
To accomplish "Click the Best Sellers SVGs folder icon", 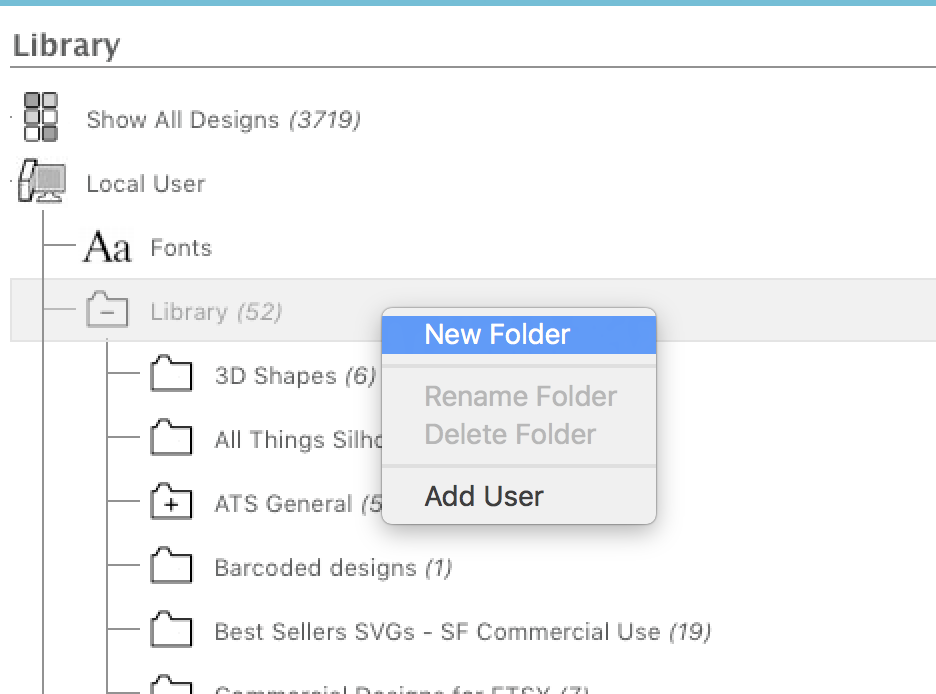I will [x=171, y=630].
